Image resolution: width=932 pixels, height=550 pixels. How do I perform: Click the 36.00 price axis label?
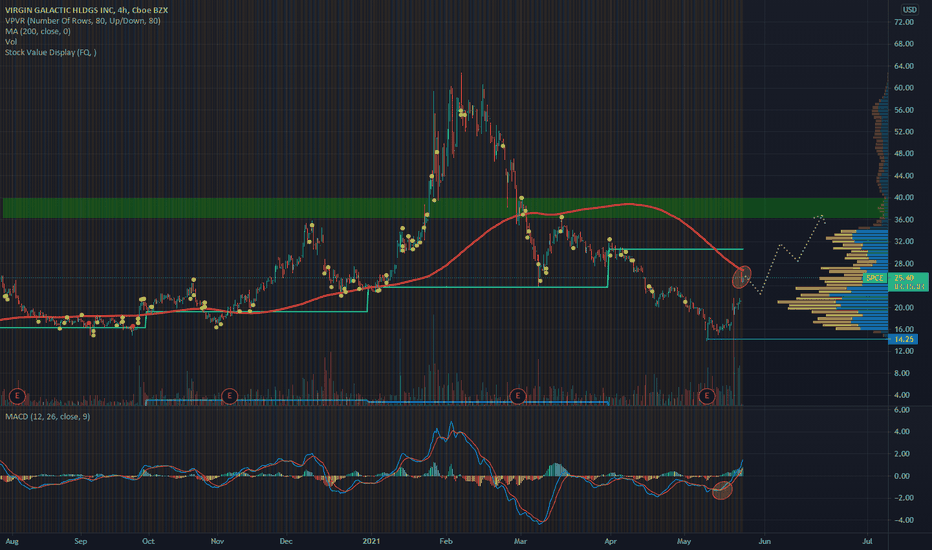coord(903,219)
